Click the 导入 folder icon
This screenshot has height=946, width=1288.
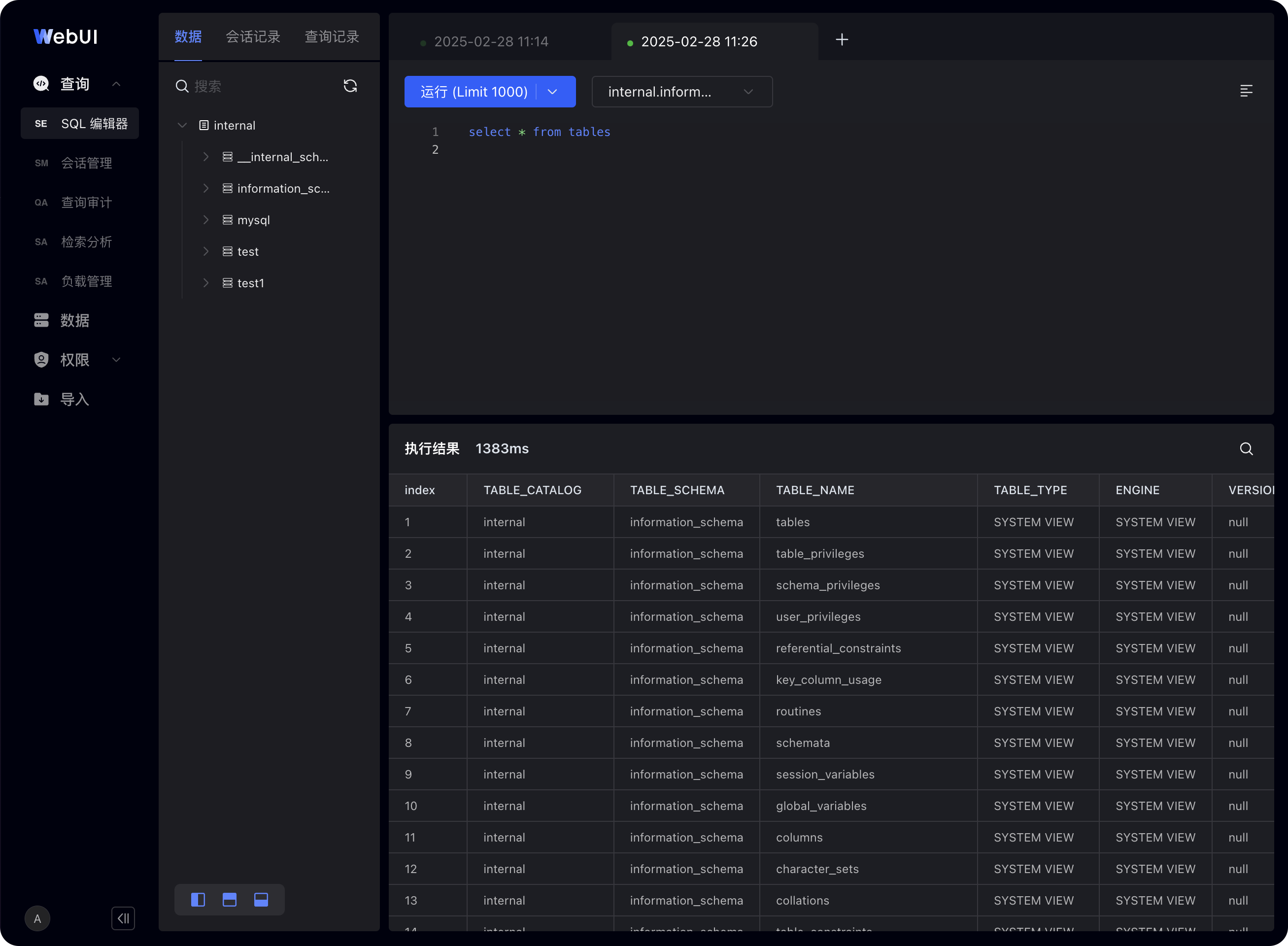pyautogui.click(x=41, y=399)
